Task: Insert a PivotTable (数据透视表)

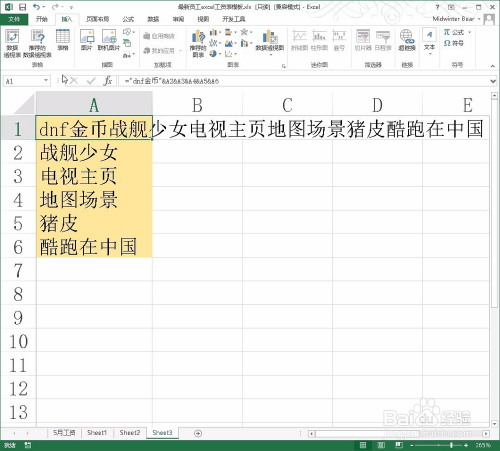Action: pyautogui.click(x=12, y=44)
